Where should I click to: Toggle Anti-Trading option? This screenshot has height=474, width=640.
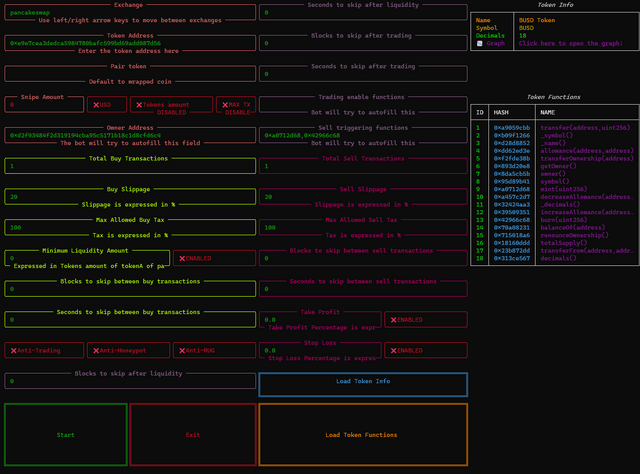tap(44, 350)
